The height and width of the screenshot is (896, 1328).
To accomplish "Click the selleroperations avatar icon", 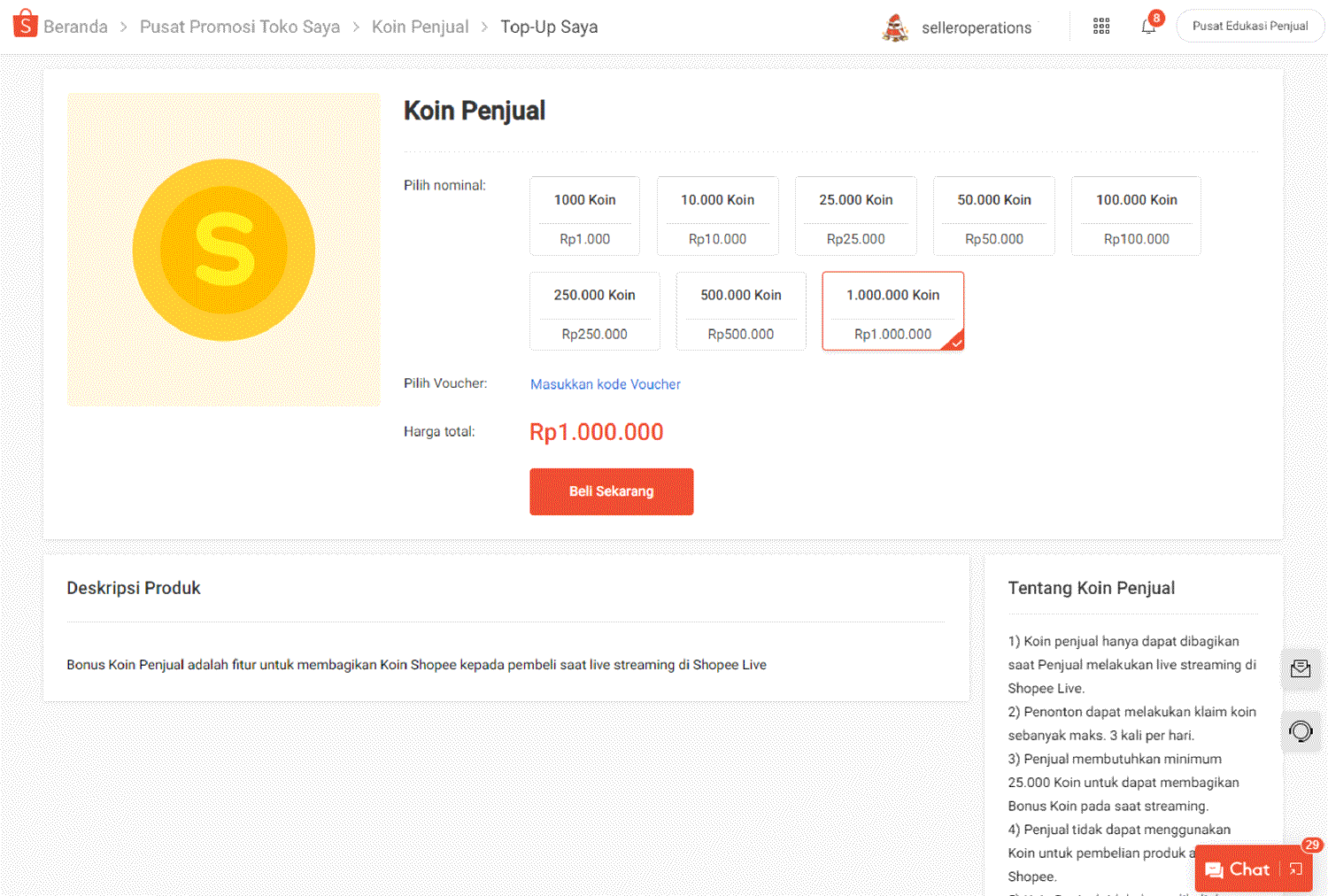I will pos(895,27).
